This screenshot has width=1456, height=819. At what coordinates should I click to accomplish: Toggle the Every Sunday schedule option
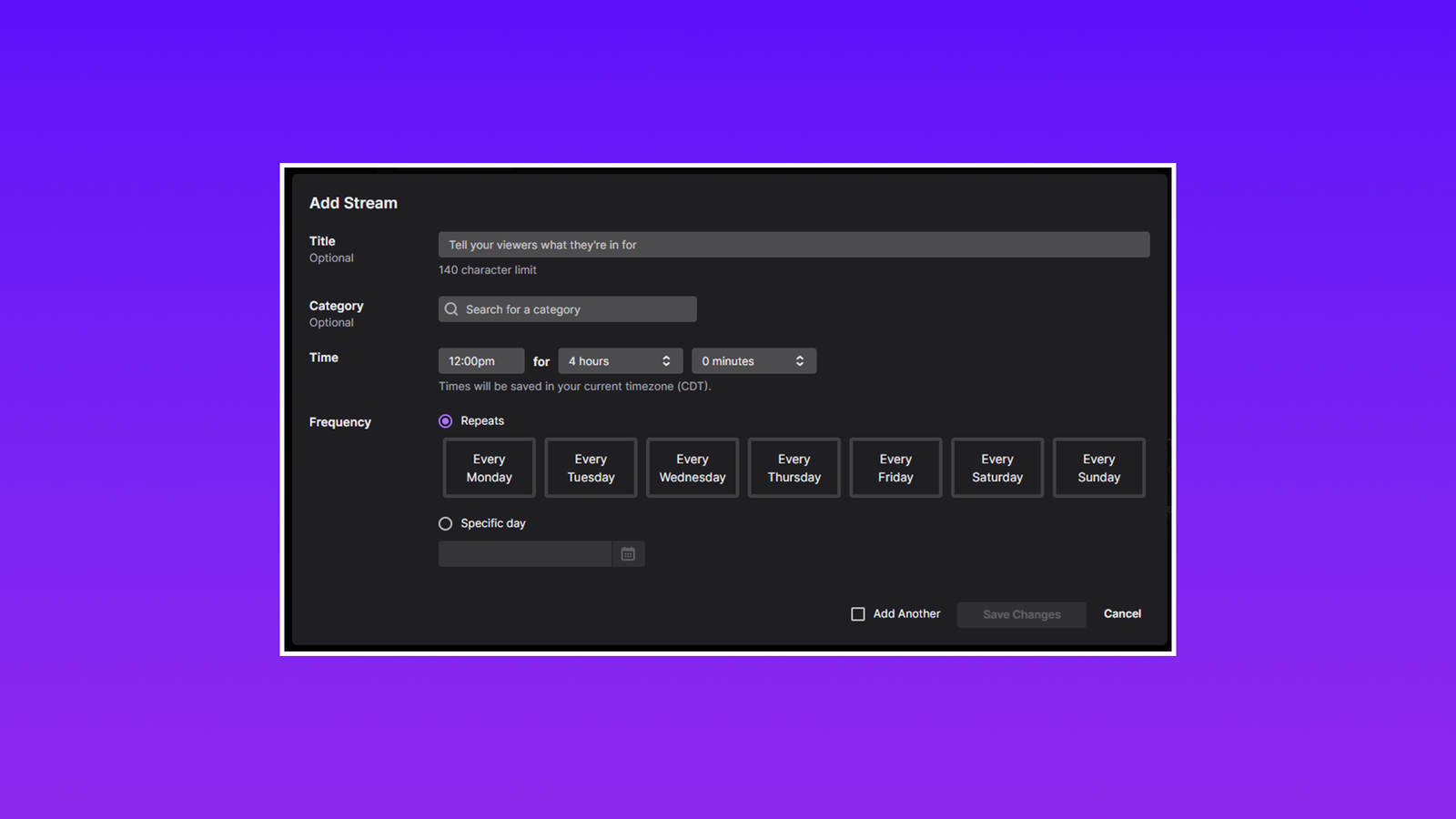coord(1098,468)
